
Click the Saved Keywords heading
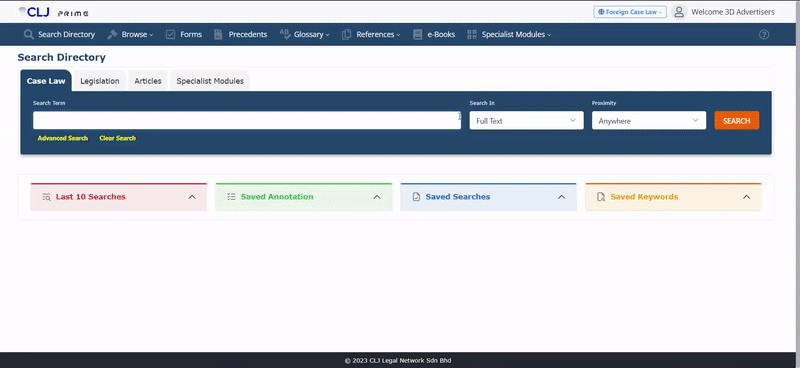[x=644, y=197]
